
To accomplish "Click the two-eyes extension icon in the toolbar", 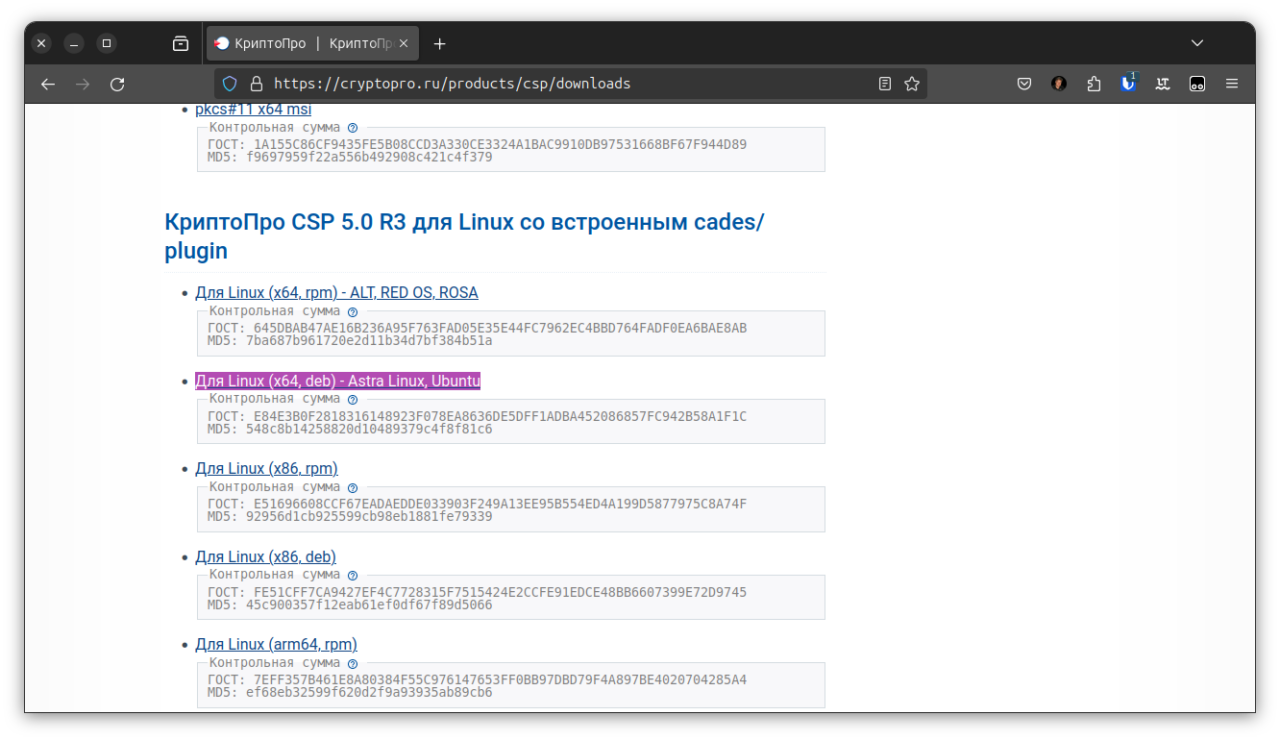I will click(1197, 84).
